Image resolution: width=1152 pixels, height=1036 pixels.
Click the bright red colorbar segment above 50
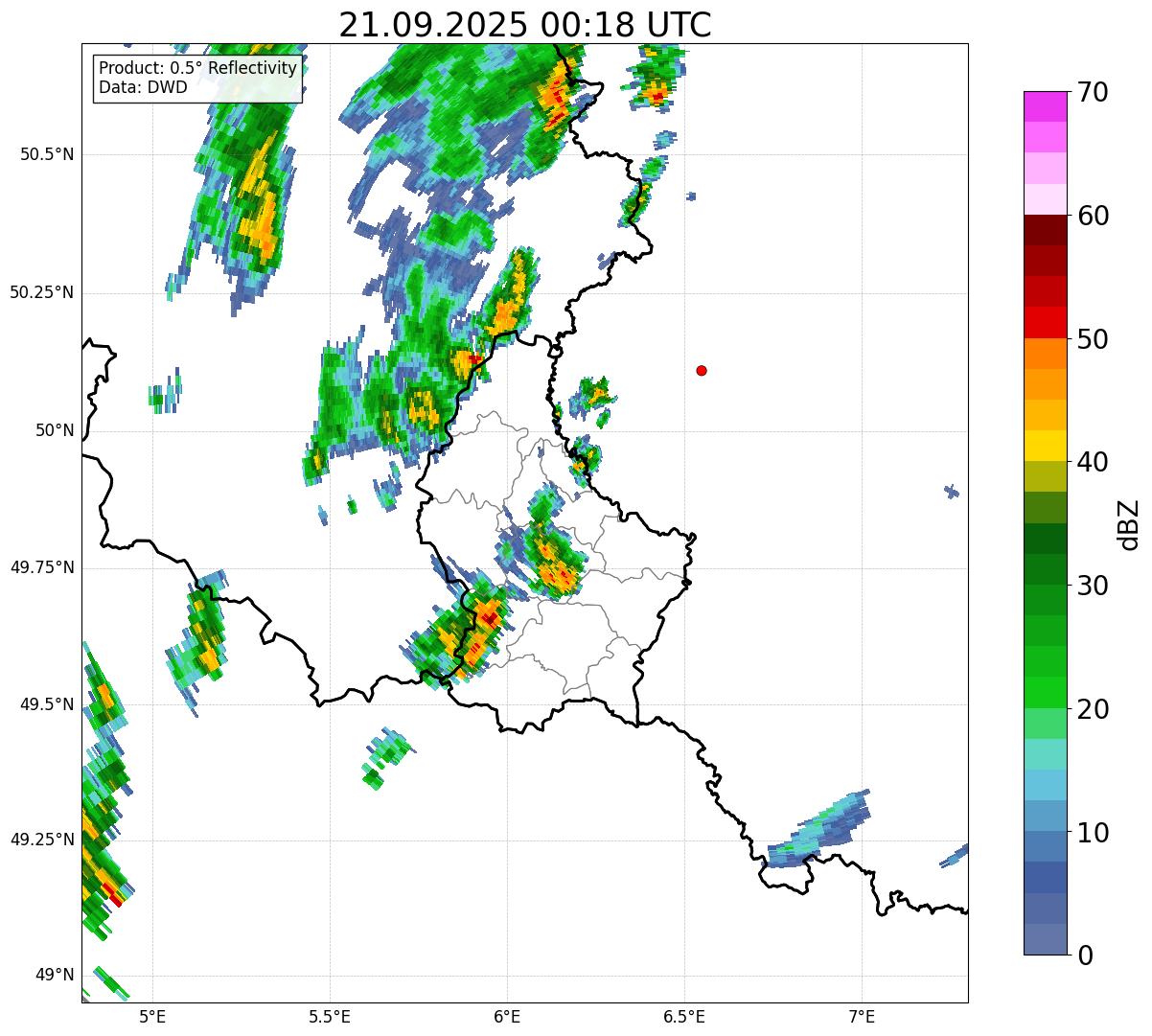(1044, 323)
